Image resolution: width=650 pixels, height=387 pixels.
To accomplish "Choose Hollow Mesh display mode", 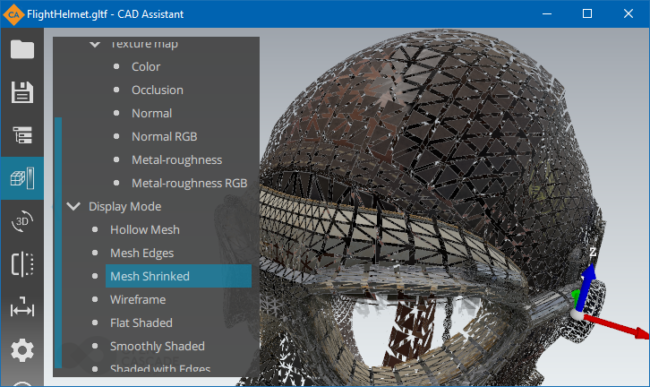I will [145, 230].
